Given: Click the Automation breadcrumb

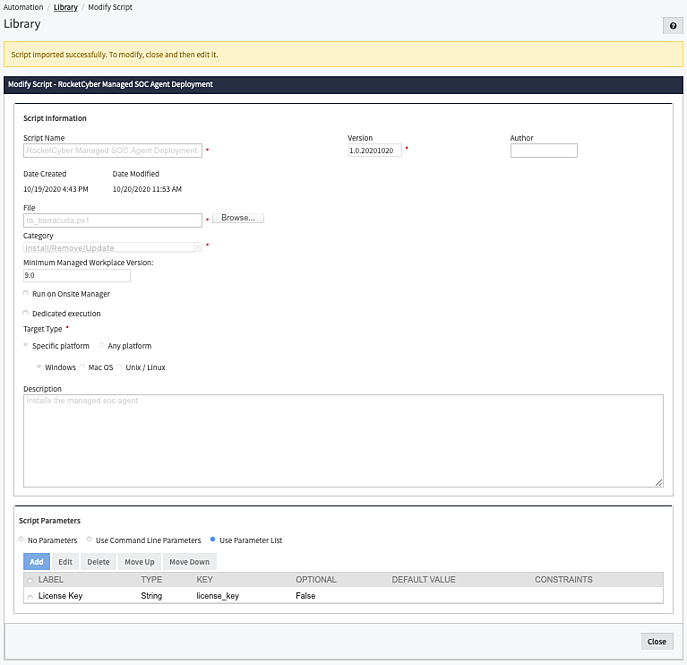Looking at the screenshot, I should 23,7.
